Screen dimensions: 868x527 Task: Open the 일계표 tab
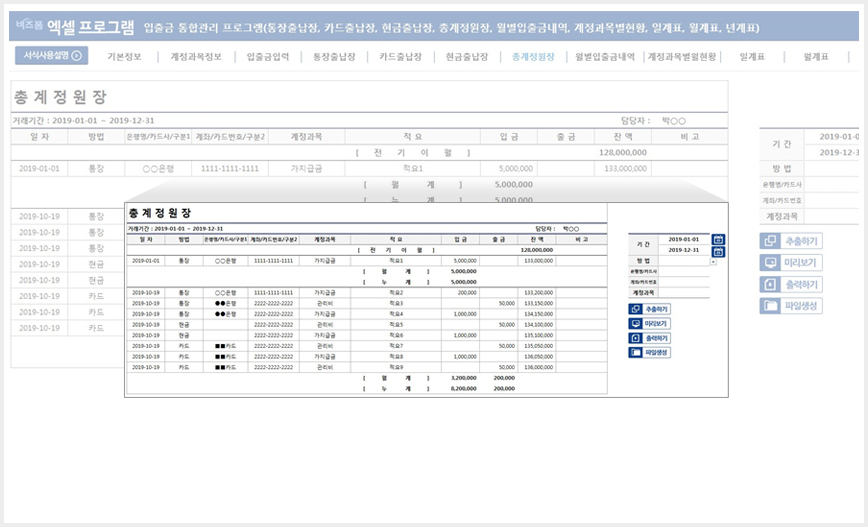coord(752,56)
